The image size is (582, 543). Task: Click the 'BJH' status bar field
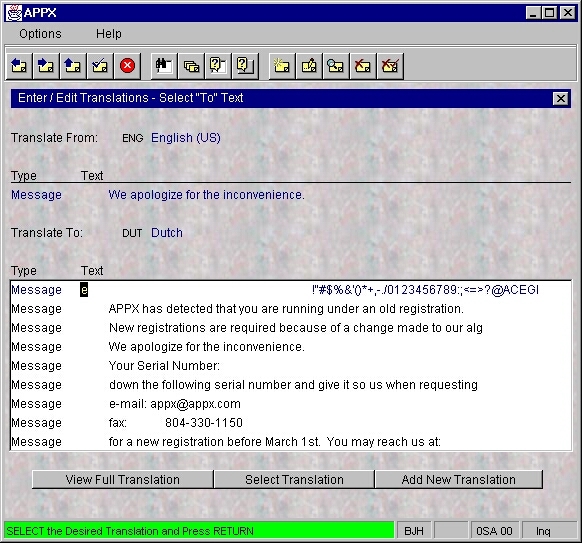pos(414,531)
